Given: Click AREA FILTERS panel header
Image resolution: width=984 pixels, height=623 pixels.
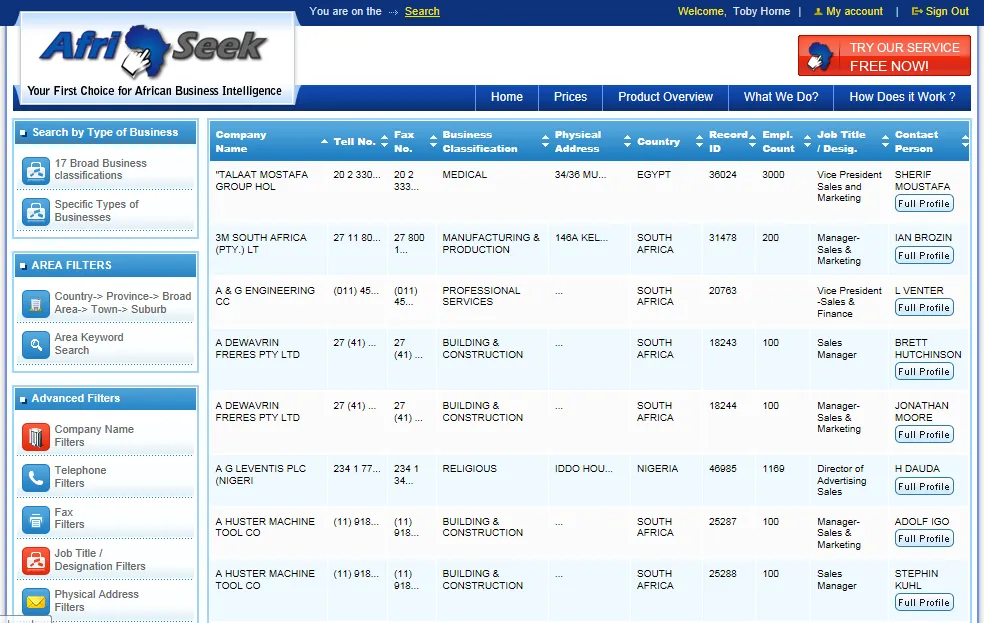Looking at the screenshot, I should pos(105,265).
